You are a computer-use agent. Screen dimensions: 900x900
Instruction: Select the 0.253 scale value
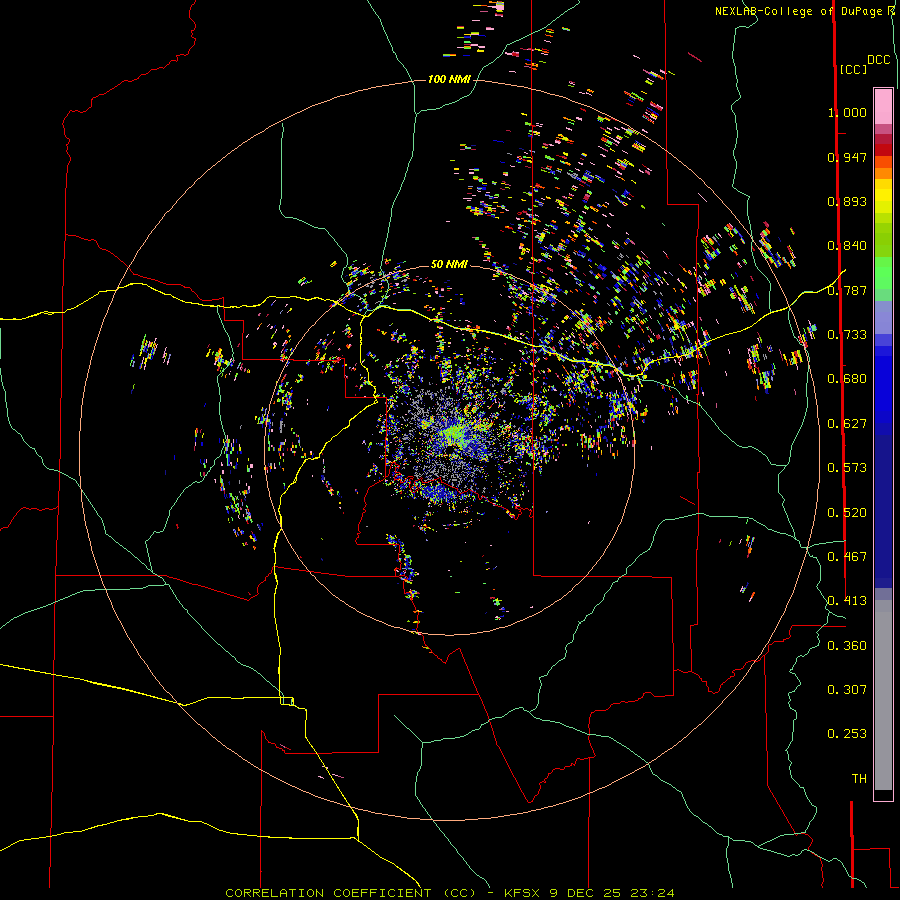click(847, 734)
